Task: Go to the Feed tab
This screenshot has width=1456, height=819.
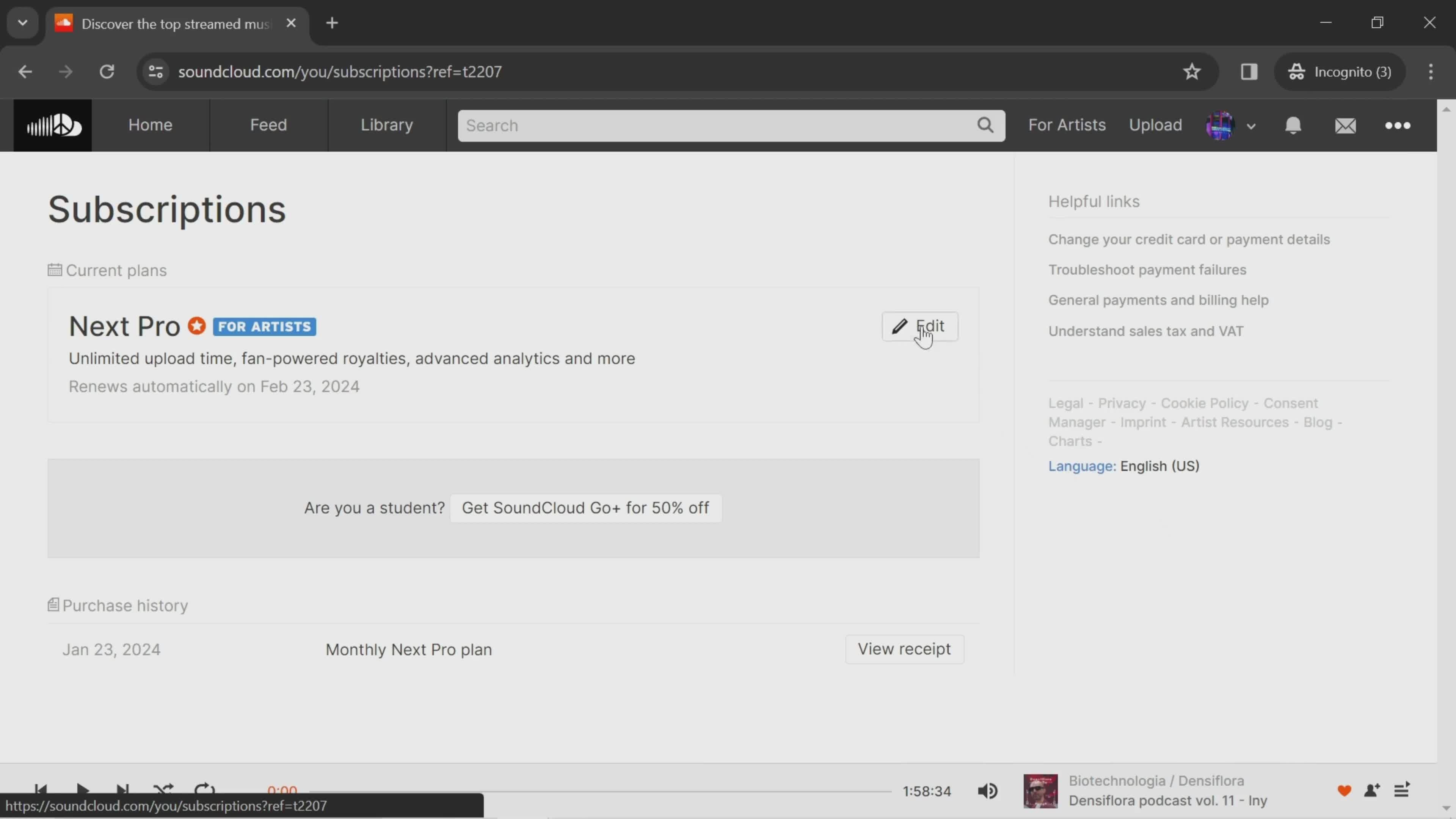Action: pos(268,125)
